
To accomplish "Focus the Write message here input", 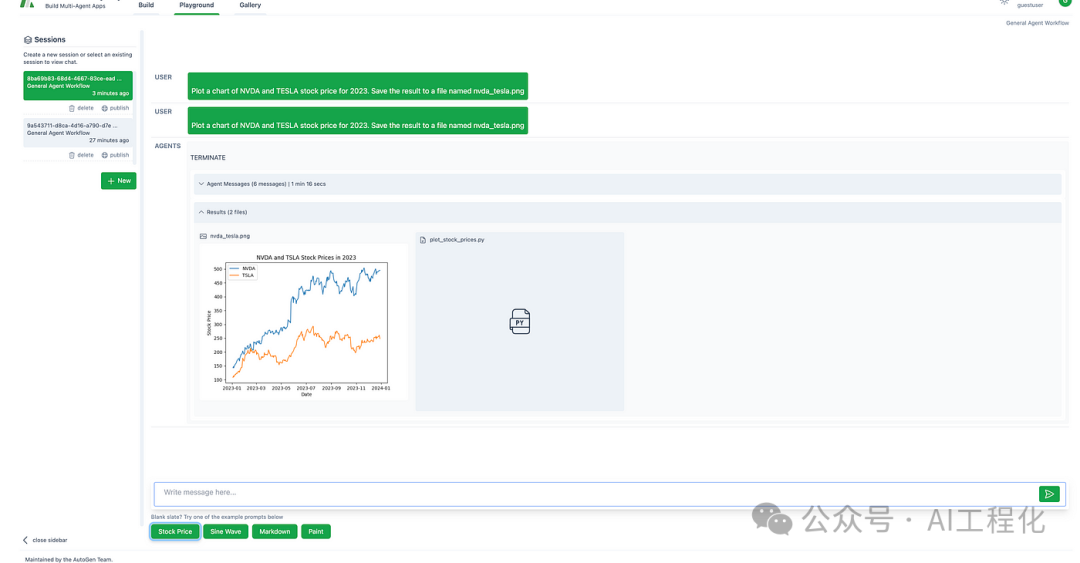I will coord(595,493).
